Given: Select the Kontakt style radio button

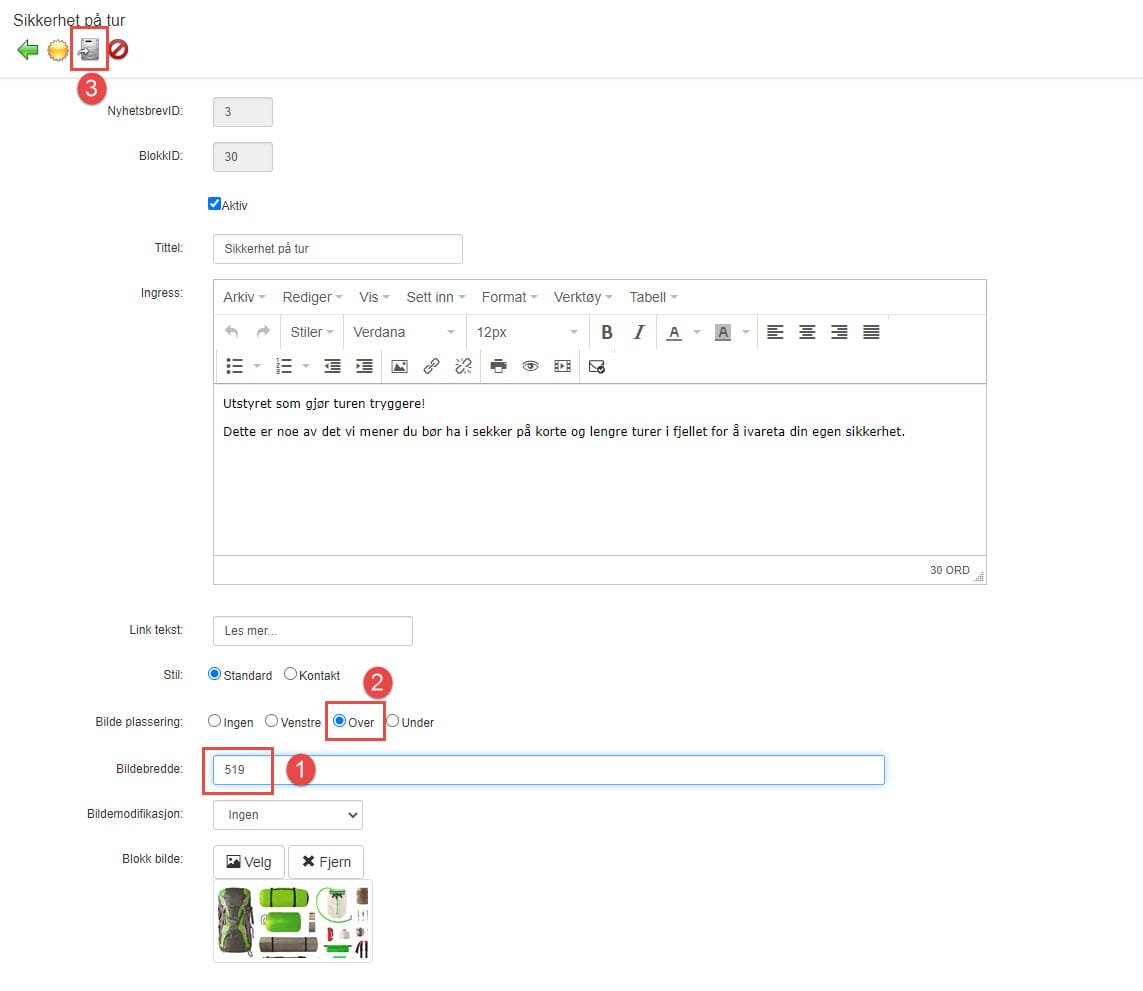Looking at the screenshot, I should coord(290,674).
